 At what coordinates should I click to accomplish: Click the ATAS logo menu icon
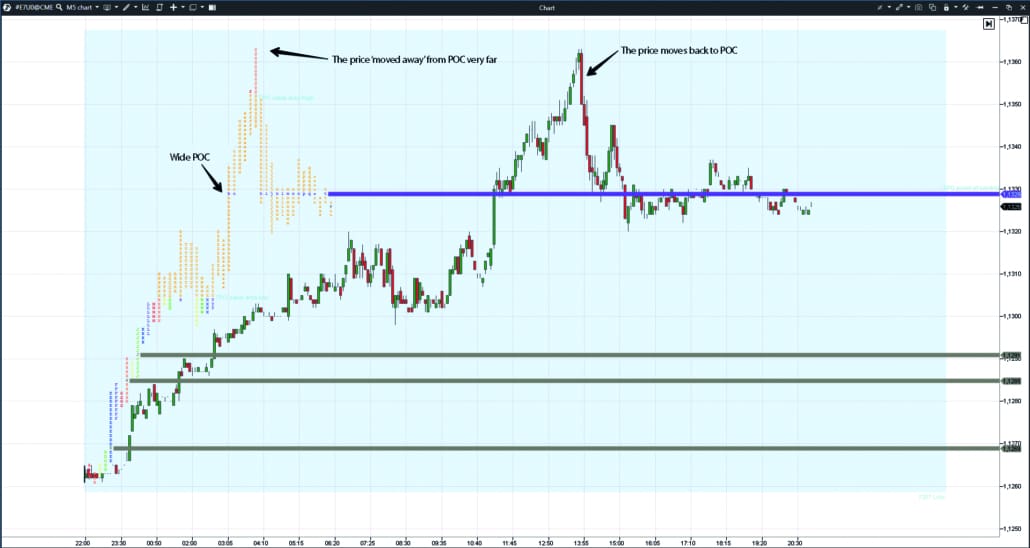tap(7, 7)
